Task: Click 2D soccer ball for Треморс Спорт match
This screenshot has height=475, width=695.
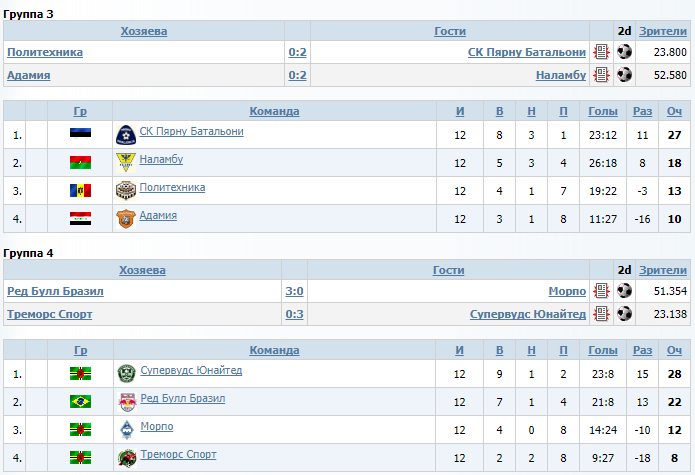Action: 625,314
